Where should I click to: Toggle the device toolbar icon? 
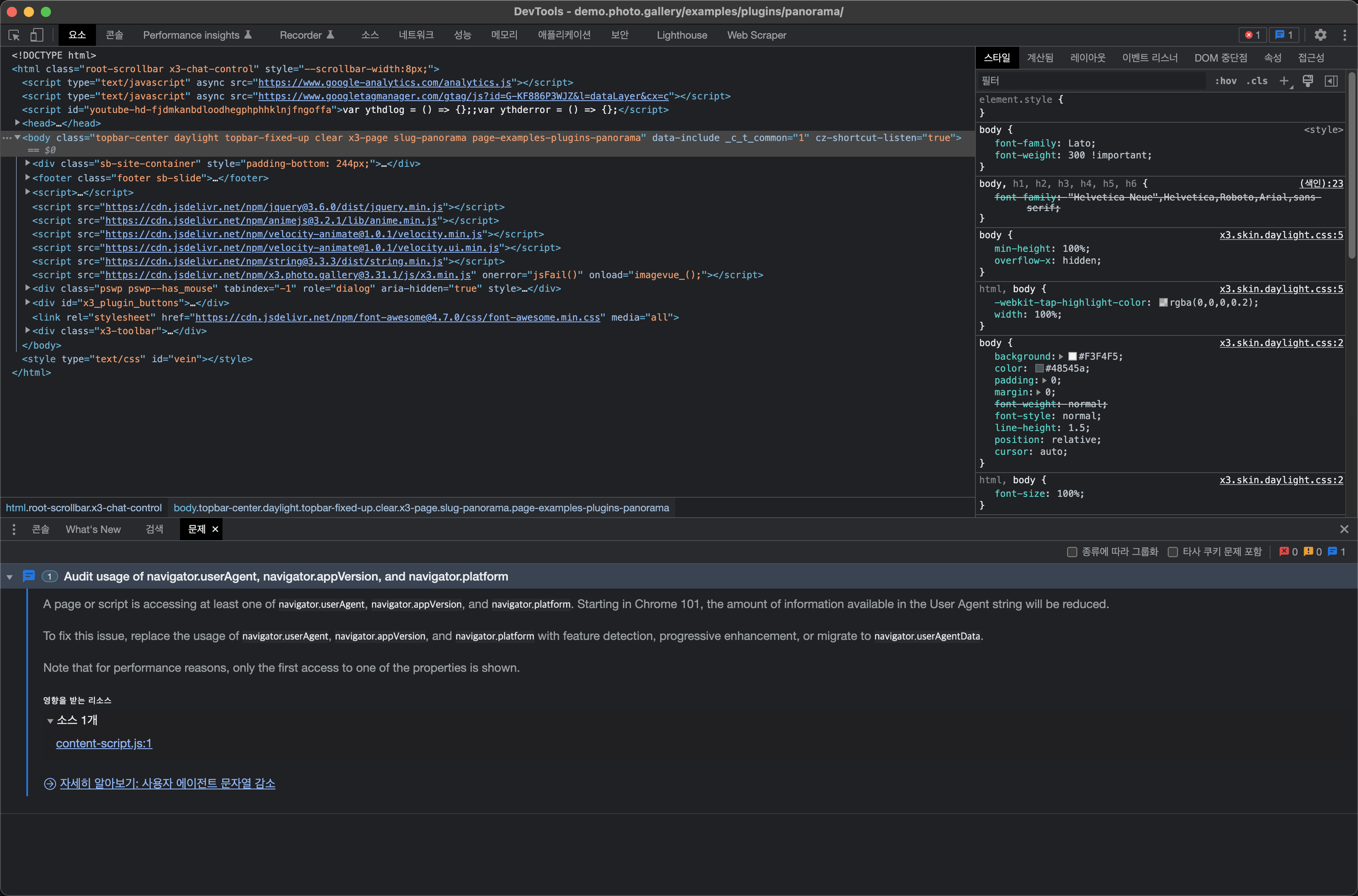click(37, 35)
